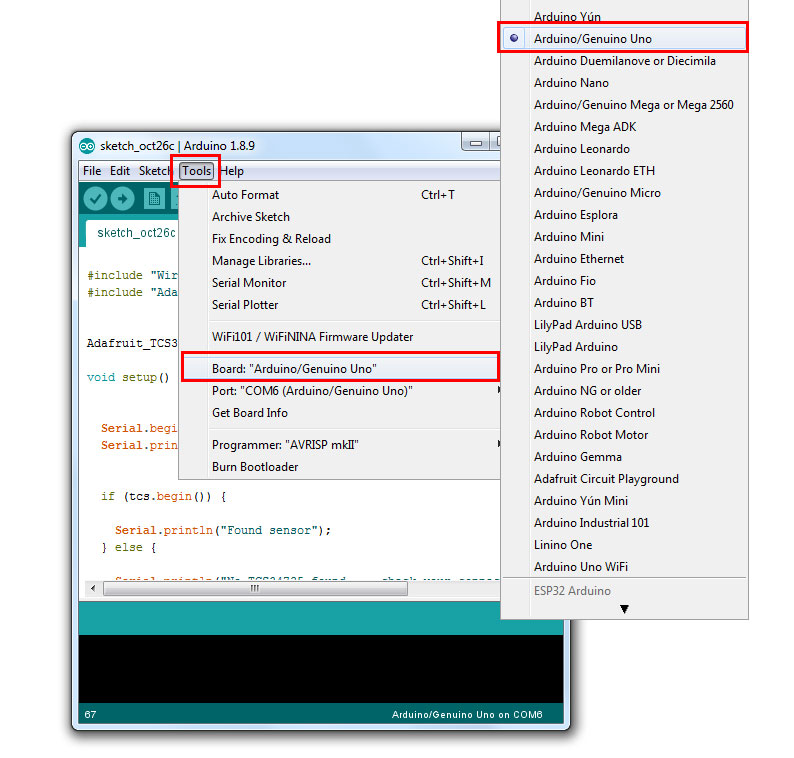Click the 'Serial.println("Found sensor");' code line
Viewport: 794px width, 758px height.
pyautogui.click(x=223, y=531)
